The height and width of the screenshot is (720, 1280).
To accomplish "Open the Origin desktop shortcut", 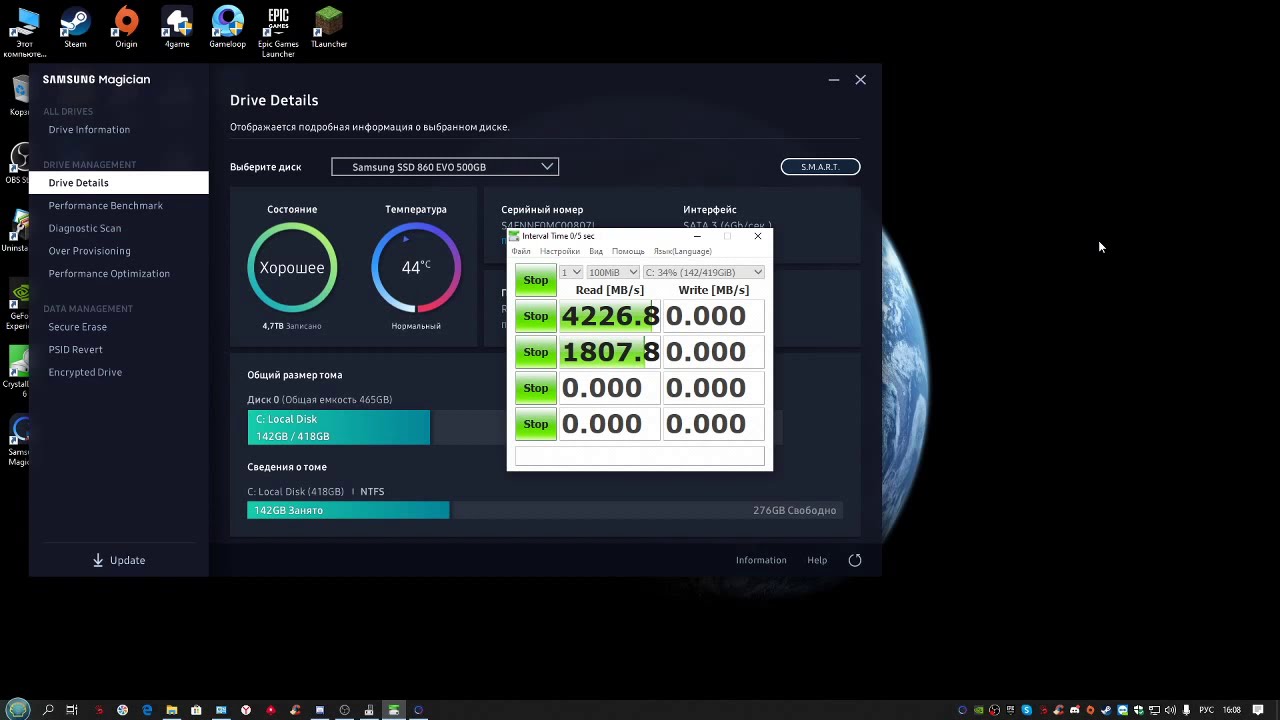I will click(126, 28).
